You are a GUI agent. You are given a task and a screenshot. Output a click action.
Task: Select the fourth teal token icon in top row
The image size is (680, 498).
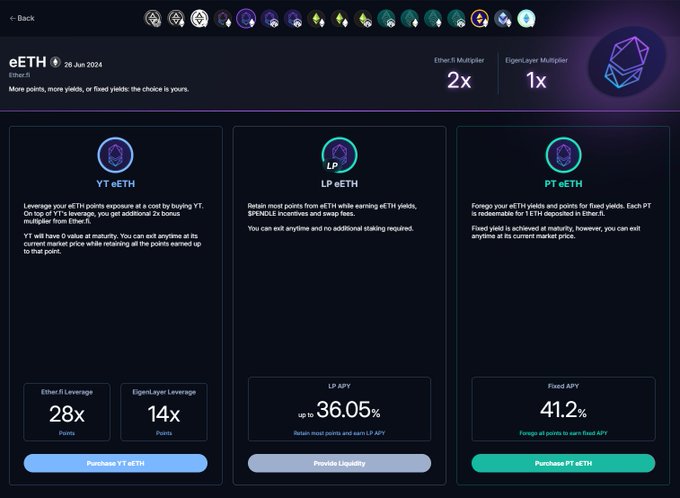456,19
